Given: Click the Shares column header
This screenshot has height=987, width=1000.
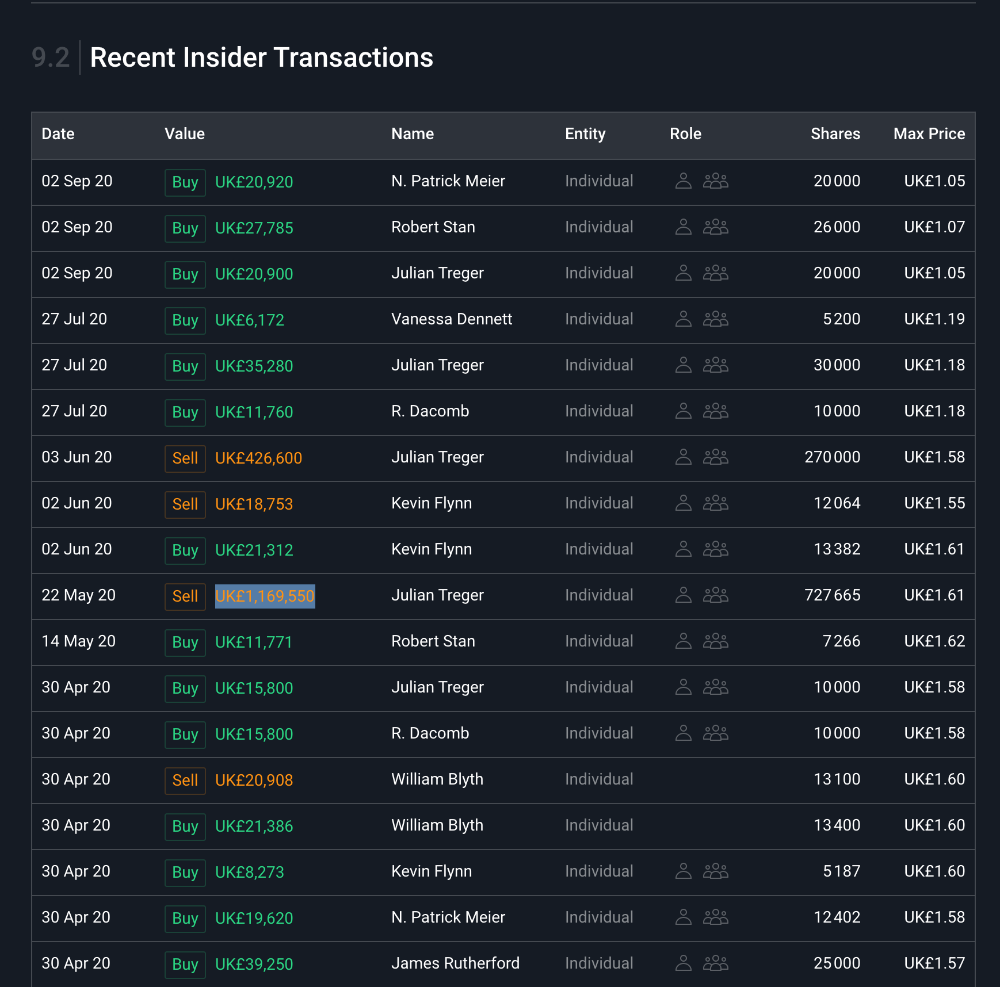Looking at the screenshot, I should coord(835,134).
